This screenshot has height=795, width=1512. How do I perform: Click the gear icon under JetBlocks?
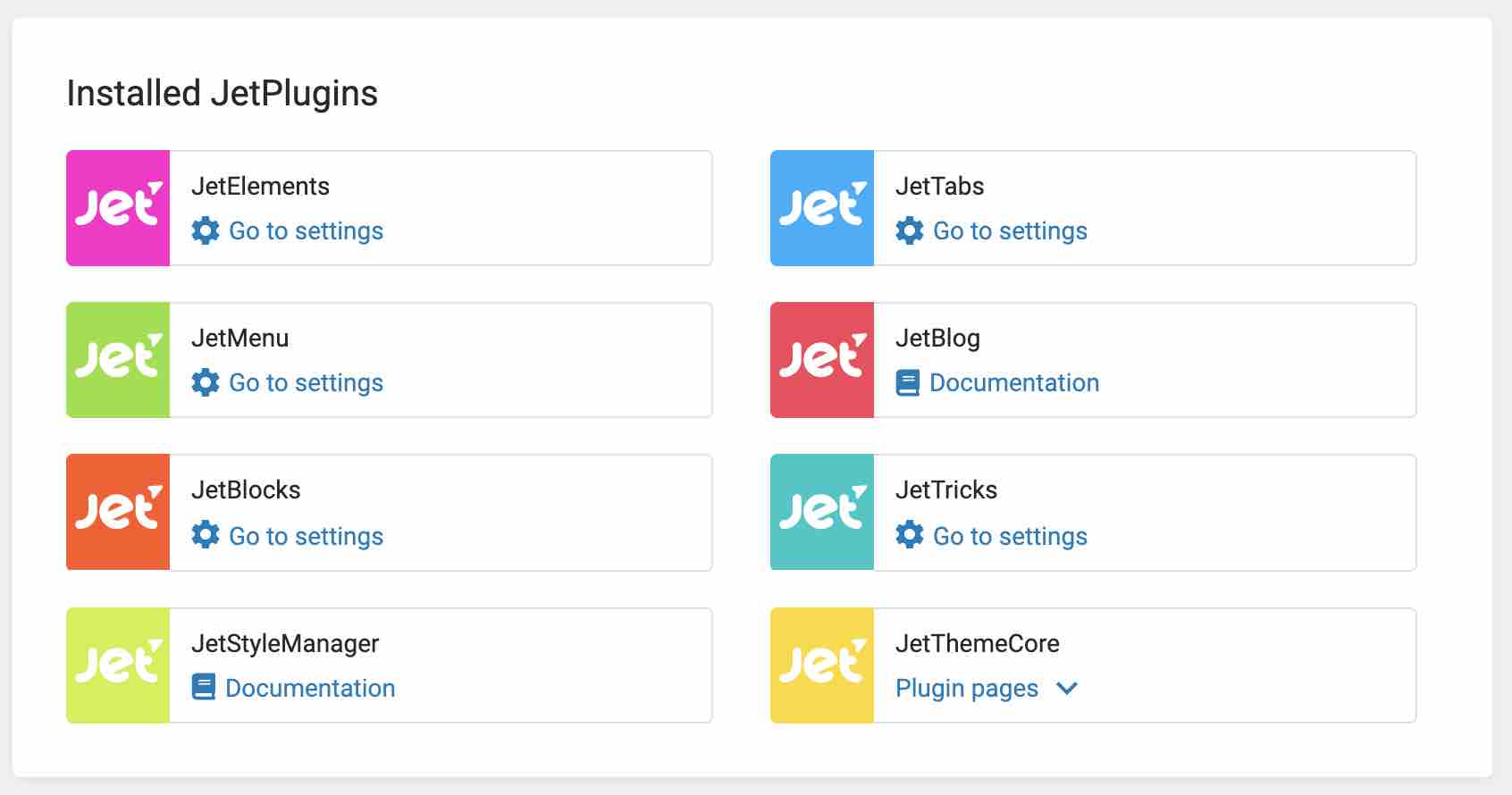click(206, 535)
